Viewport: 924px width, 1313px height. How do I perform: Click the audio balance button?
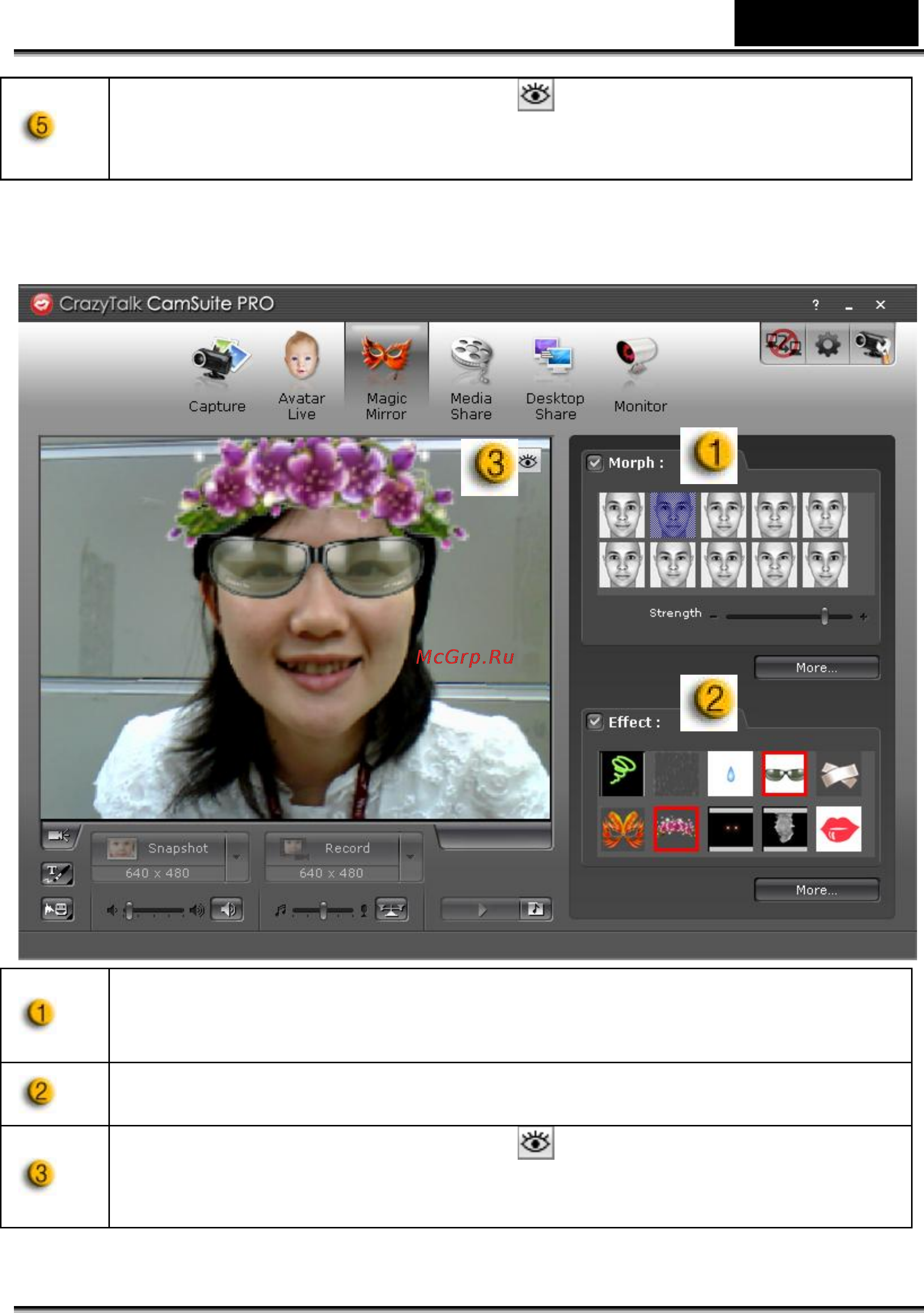391,909
